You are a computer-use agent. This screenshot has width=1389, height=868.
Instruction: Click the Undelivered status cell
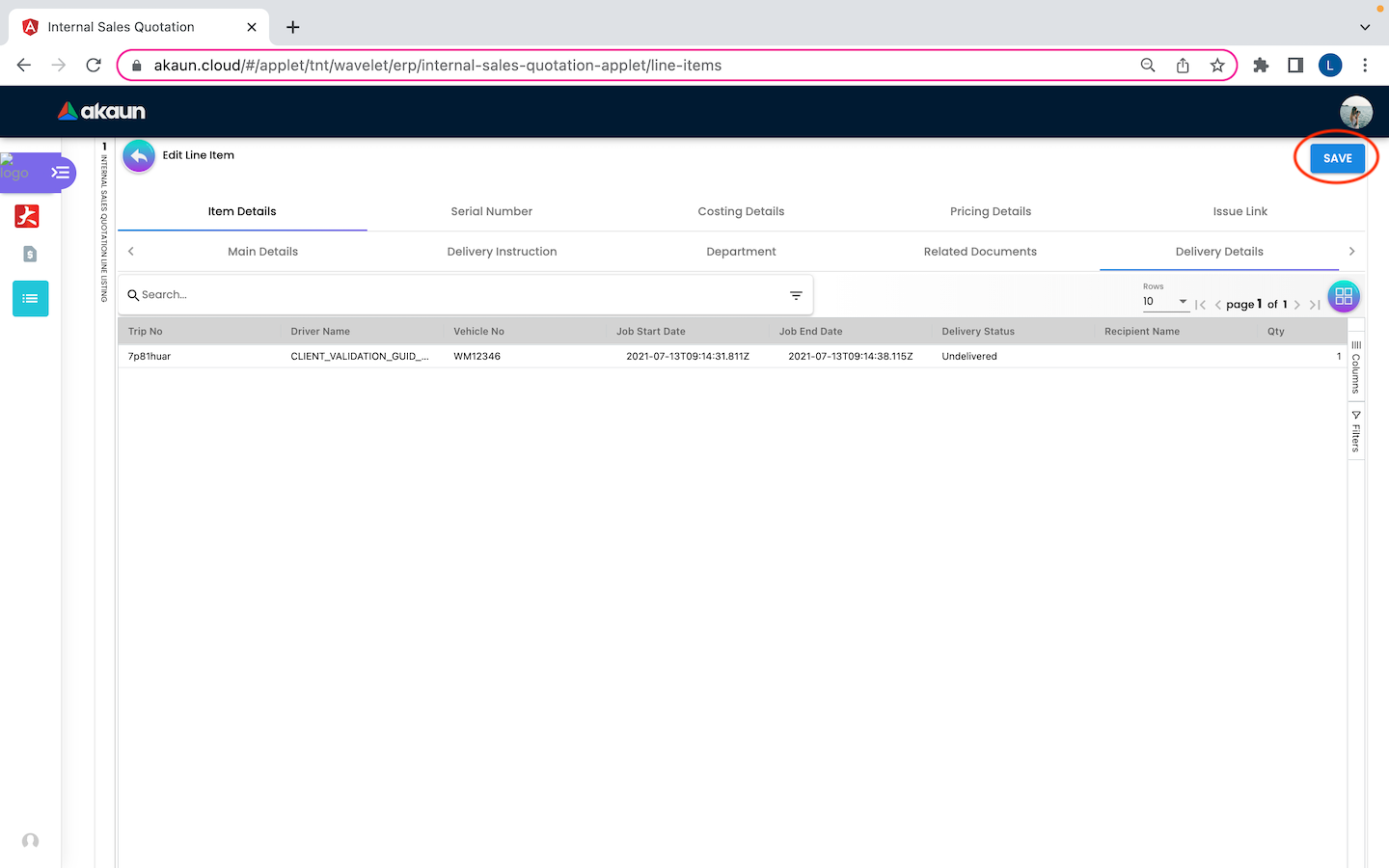[969, 357]
